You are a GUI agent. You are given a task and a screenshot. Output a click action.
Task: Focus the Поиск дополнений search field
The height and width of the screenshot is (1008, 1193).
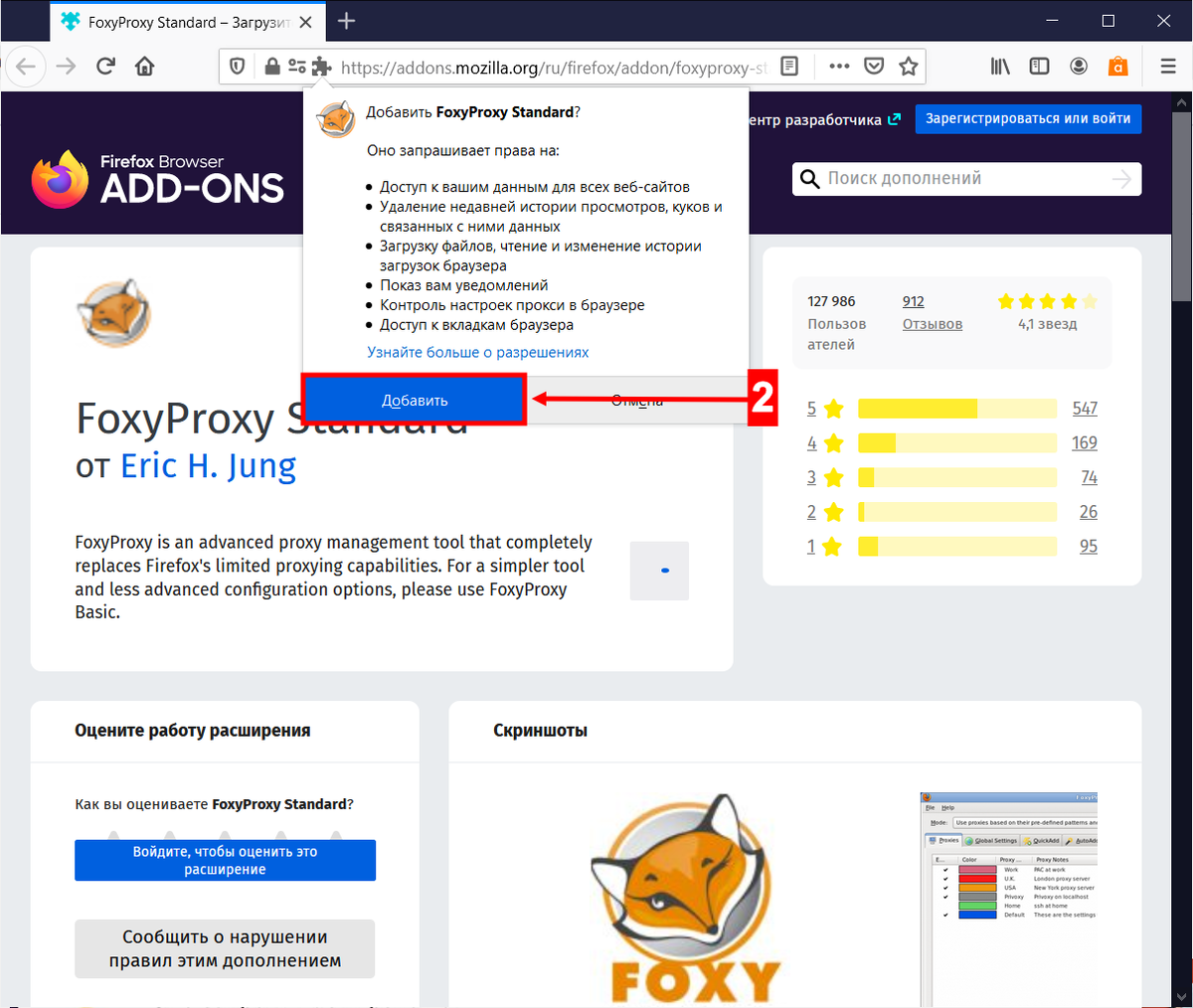(966, 179)
